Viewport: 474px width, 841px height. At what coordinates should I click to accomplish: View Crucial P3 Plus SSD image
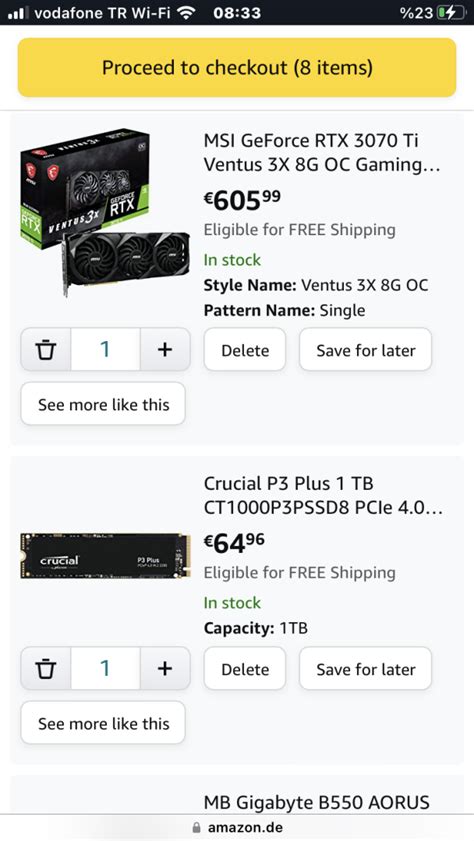105,555
